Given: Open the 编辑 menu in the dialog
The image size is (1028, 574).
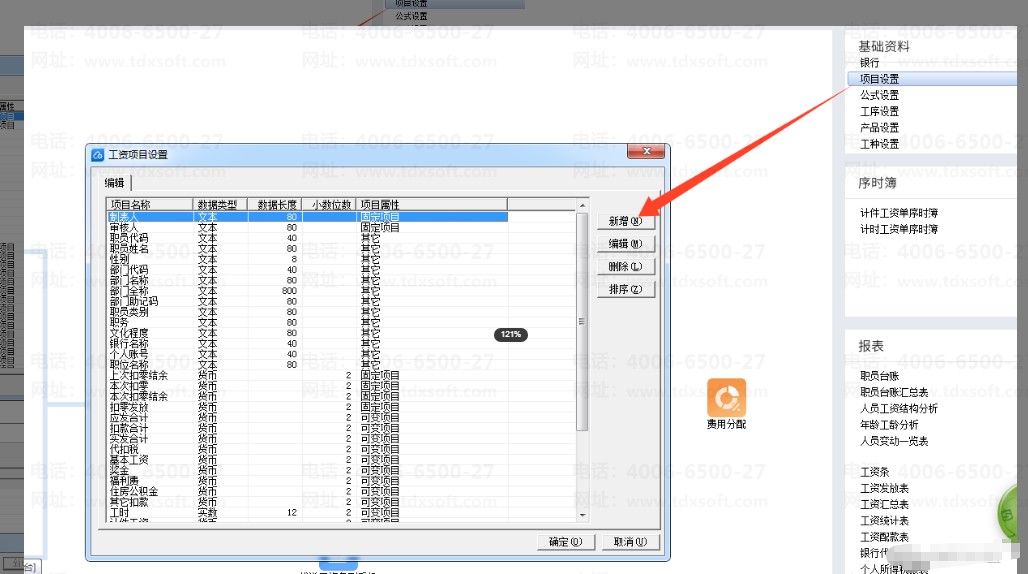Looking at the screenshot, I should tap(115, 183).
